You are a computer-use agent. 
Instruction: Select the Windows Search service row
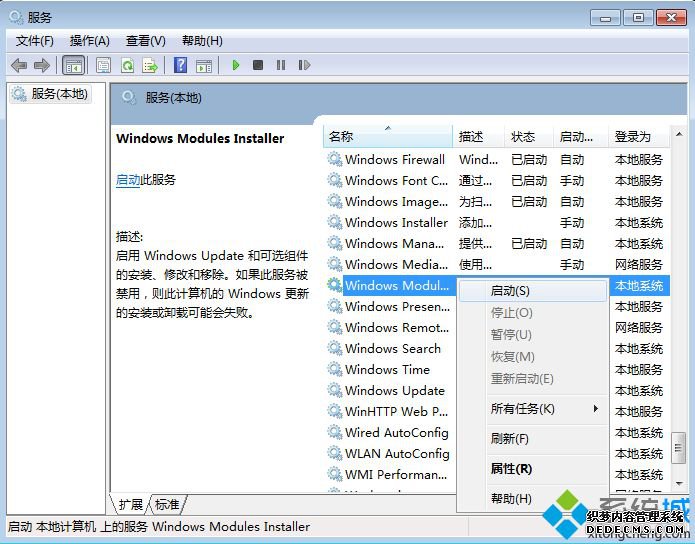point(390,348)
